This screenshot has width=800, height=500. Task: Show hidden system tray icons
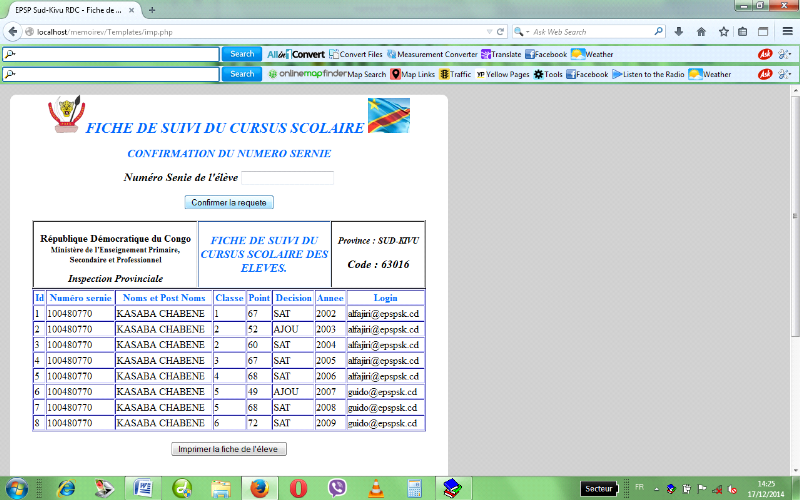click(657, 488)
